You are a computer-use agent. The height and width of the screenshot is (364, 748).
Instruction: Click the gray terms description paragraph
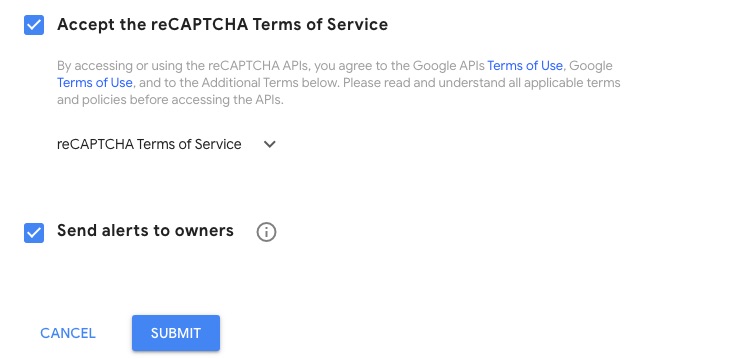click(x=339, y=83)
